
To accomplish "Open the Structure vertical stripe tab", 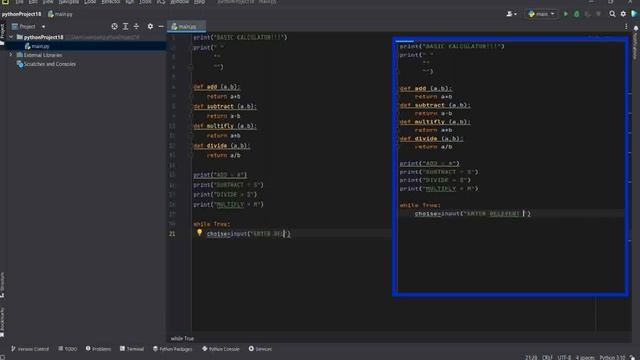I will [x=2, y=285].
